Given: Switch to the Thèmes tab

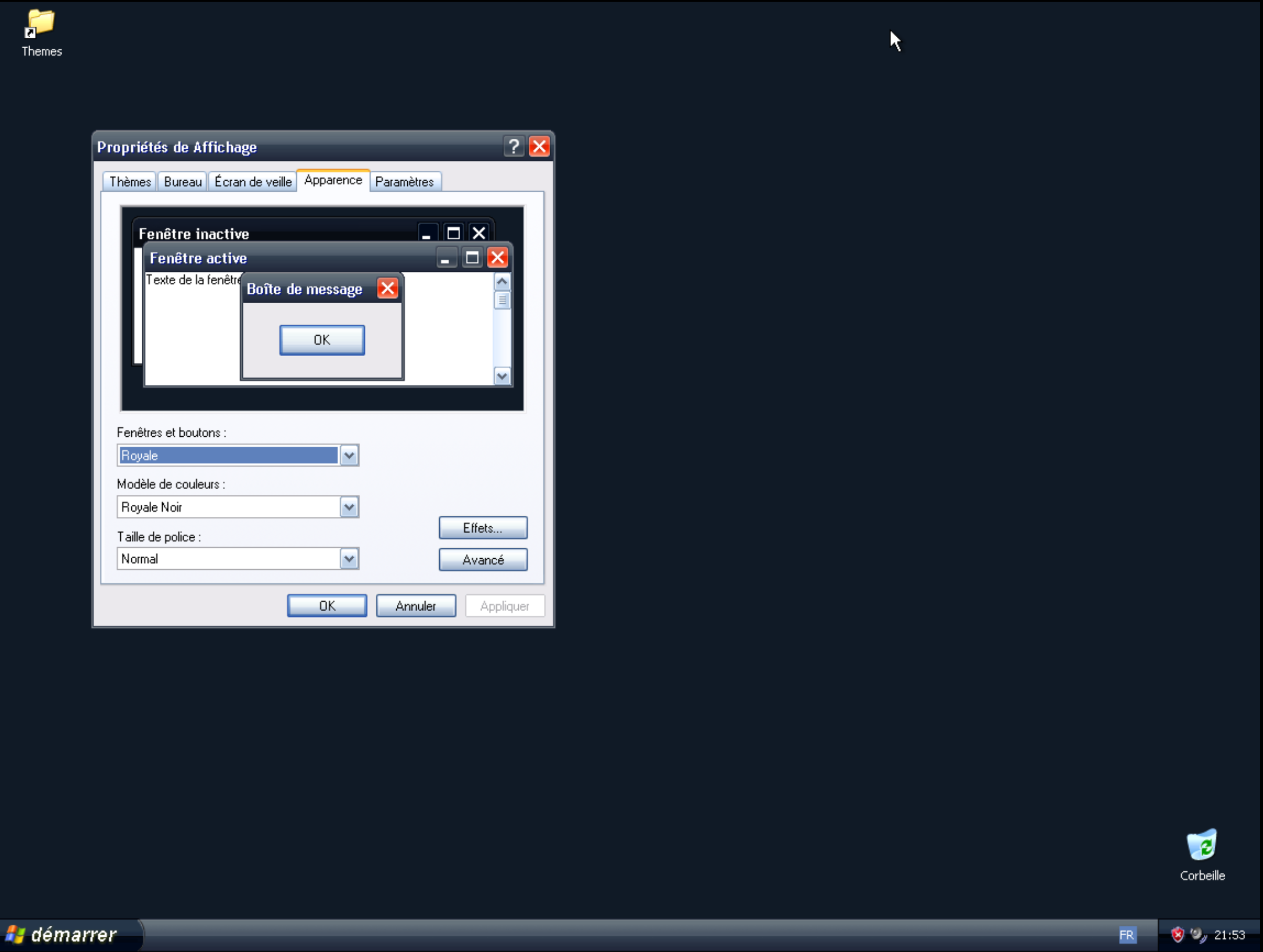Looking at the screenshot, I should (x=130, y=182).
